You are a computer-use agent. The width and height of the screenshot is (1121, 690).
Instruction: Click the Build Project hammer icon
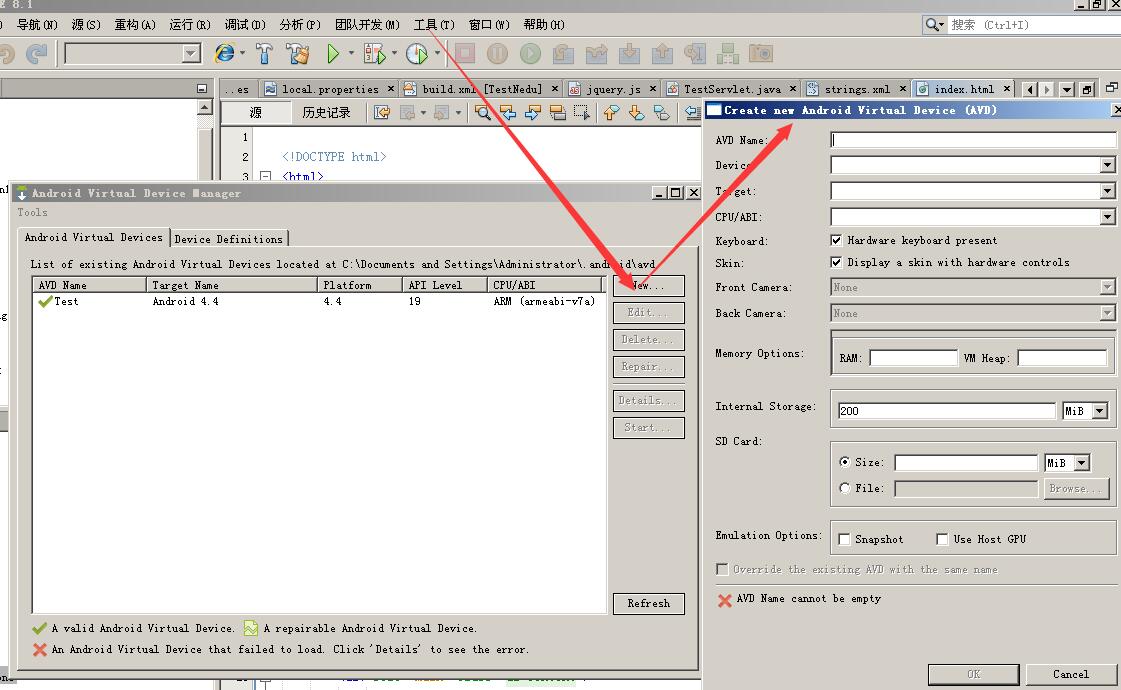click(264, 54)
